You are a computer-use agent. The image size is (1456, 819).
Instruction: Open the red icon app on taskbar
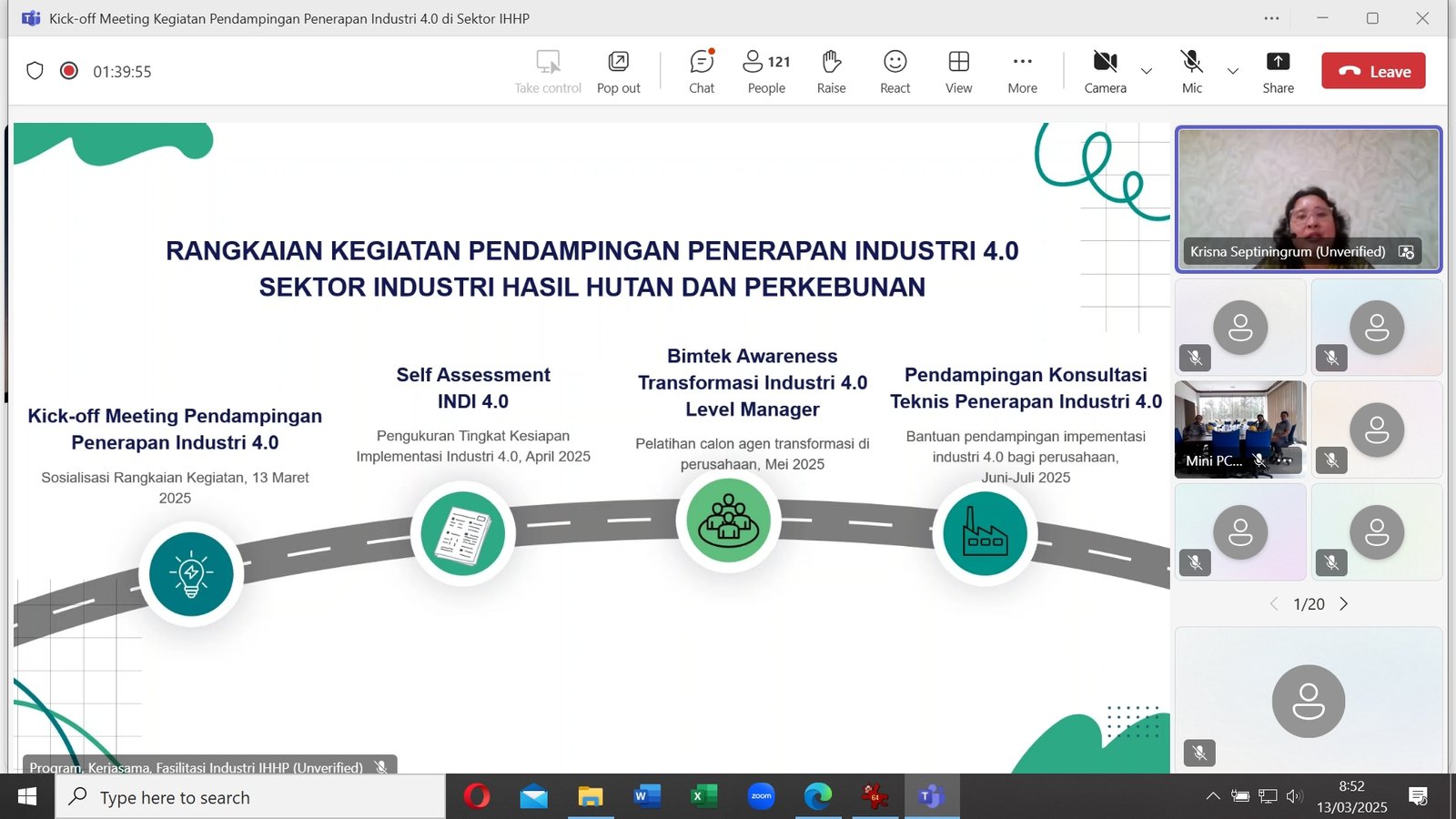(875, 797)
